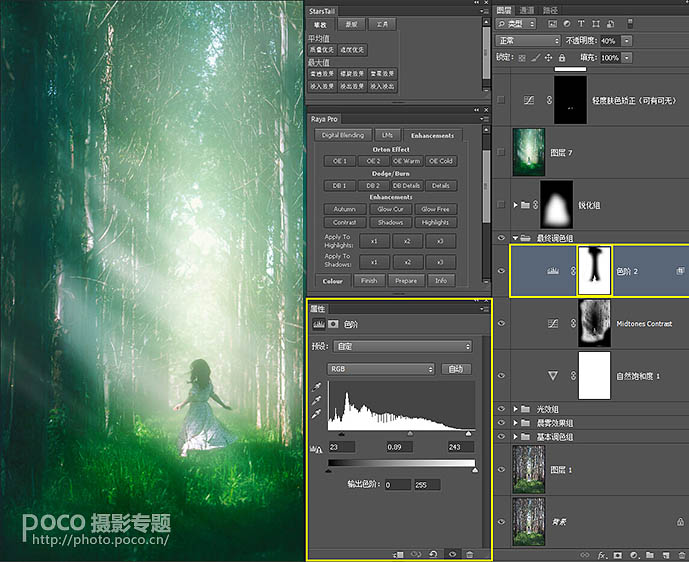Click the lock all padlock icon
The width and height of the screenshot is (689, 562).
[x=562, y=58]
